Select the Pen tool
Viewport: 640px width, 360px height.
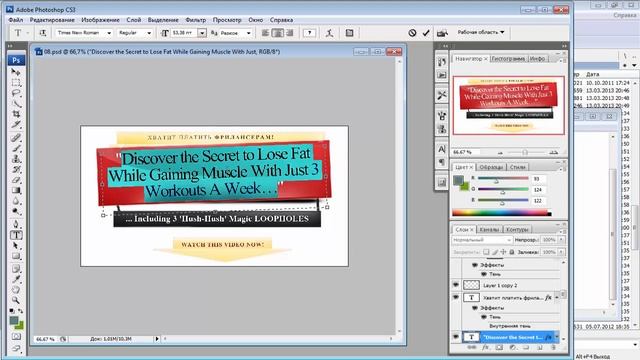[16, 224]
